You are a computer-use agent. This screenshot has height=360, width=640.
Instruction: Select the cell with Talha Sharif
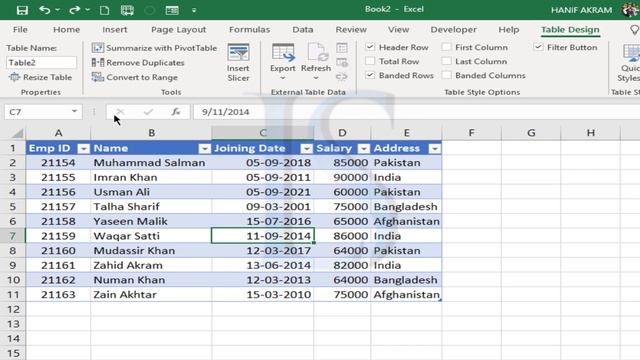(x=151, y=207)
